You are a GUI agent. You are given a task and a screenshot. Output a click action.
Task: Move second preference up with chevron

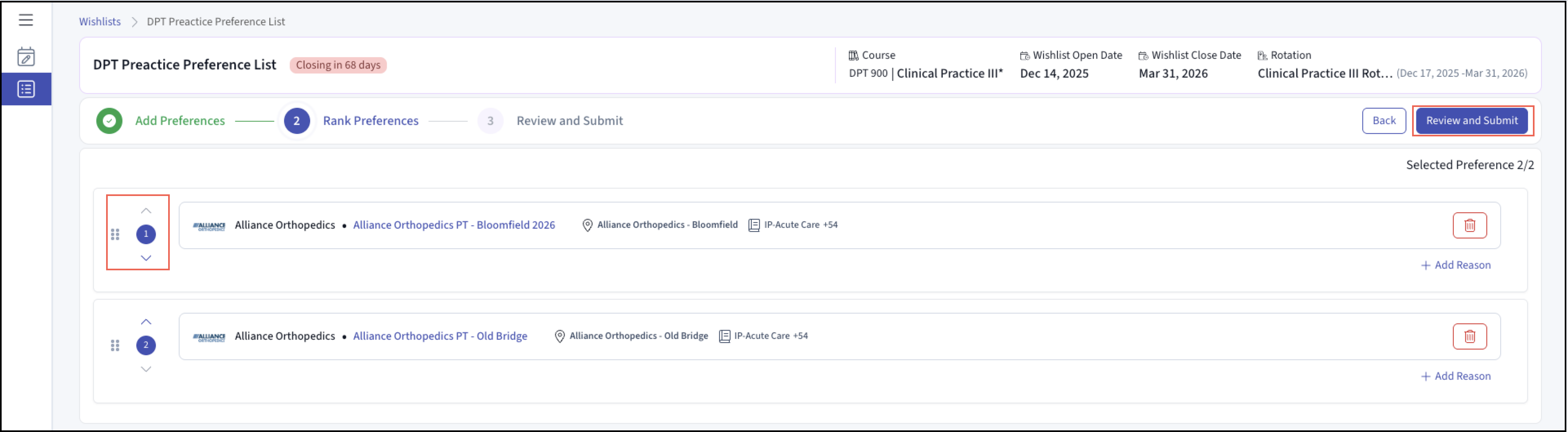point(146,322)
